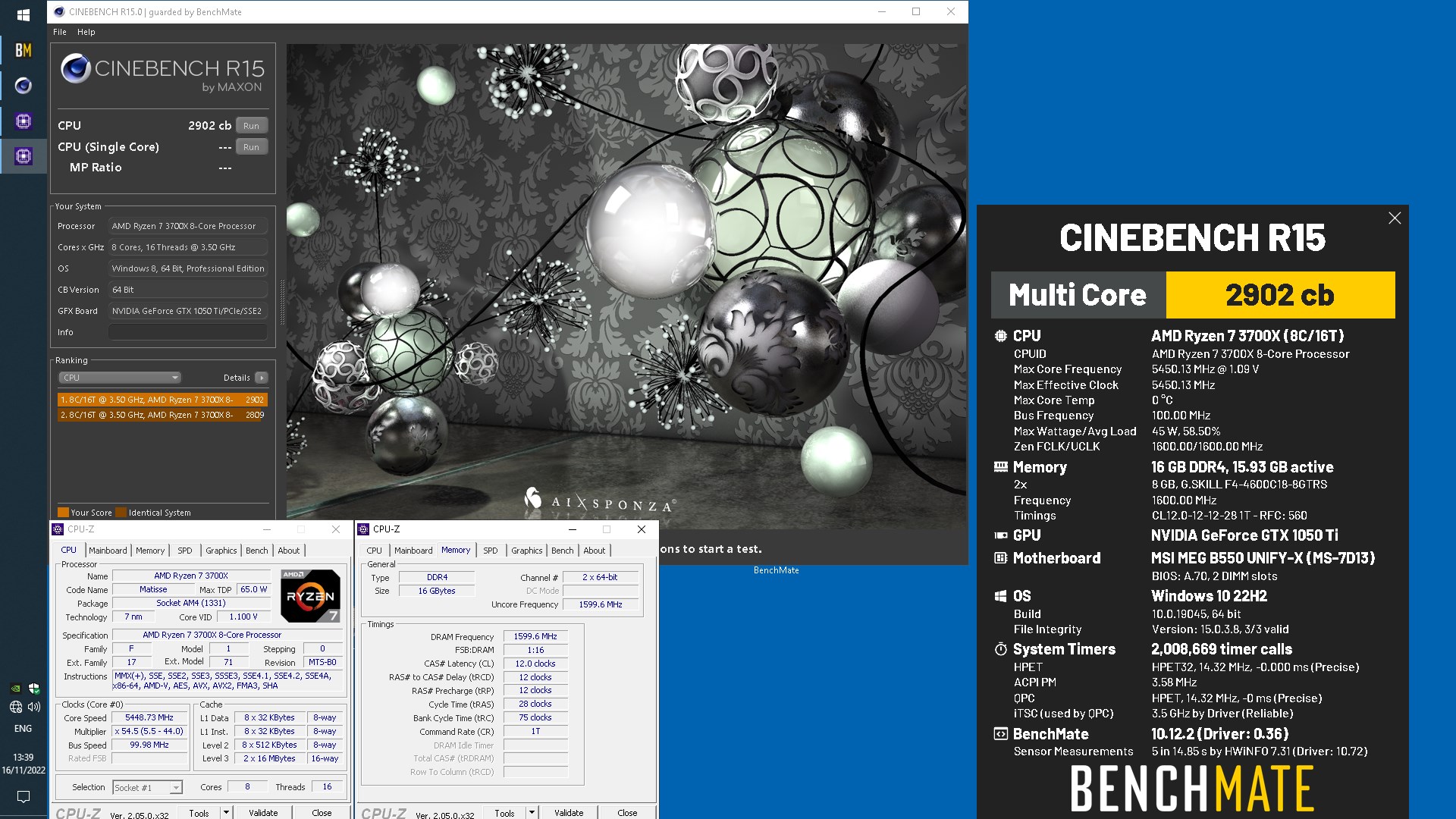The image size is (1456, 819).
Task: Click the Cinebench R15 logo sphere
Action: point(76,68)
